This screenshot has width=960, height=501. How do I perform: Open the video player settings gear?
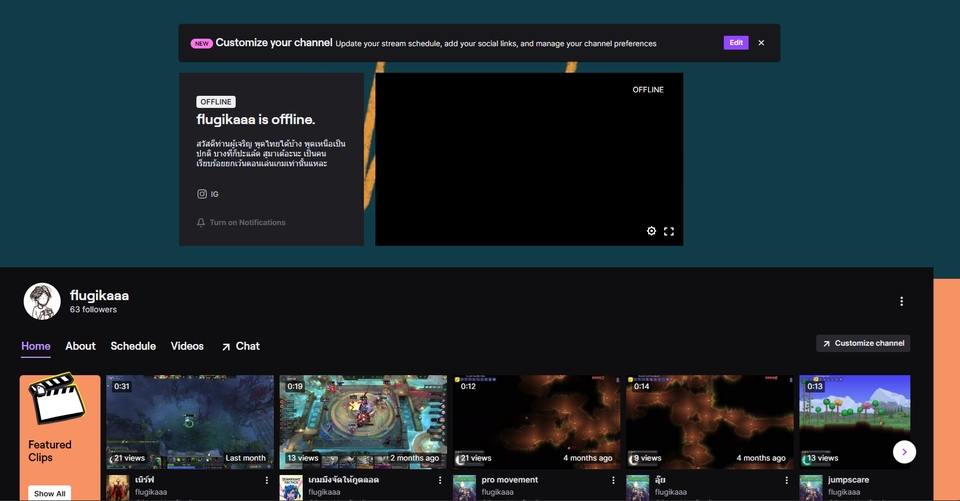pos(651,231)
